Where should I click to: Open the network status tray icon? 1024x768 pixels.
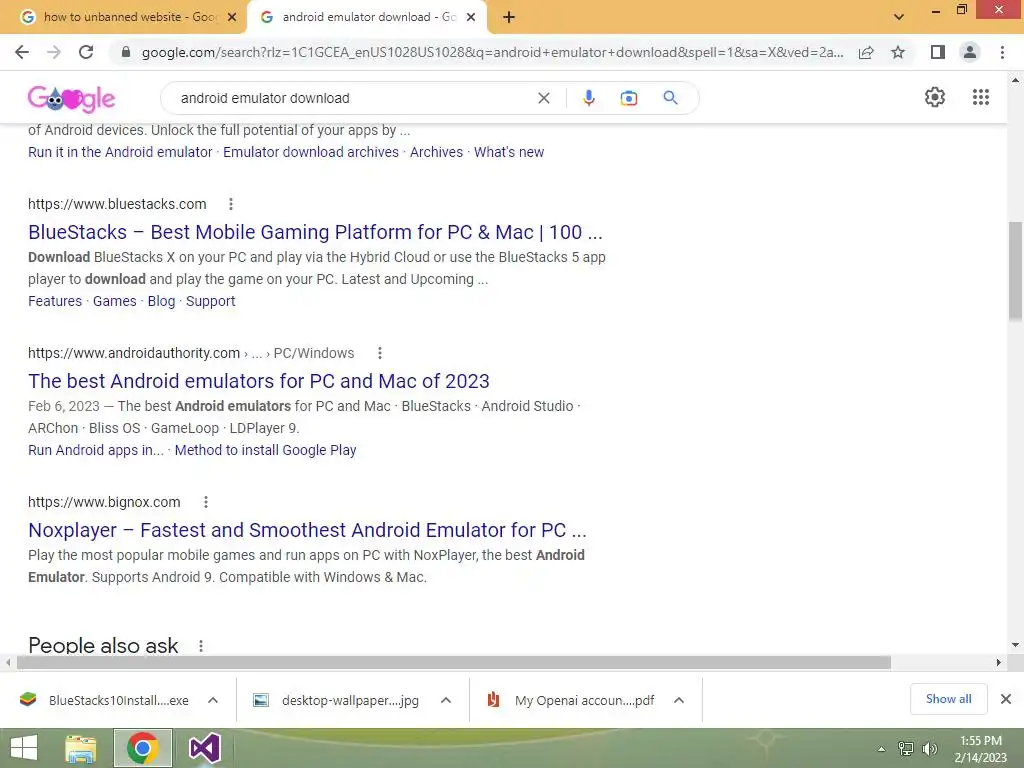point(906,749)
